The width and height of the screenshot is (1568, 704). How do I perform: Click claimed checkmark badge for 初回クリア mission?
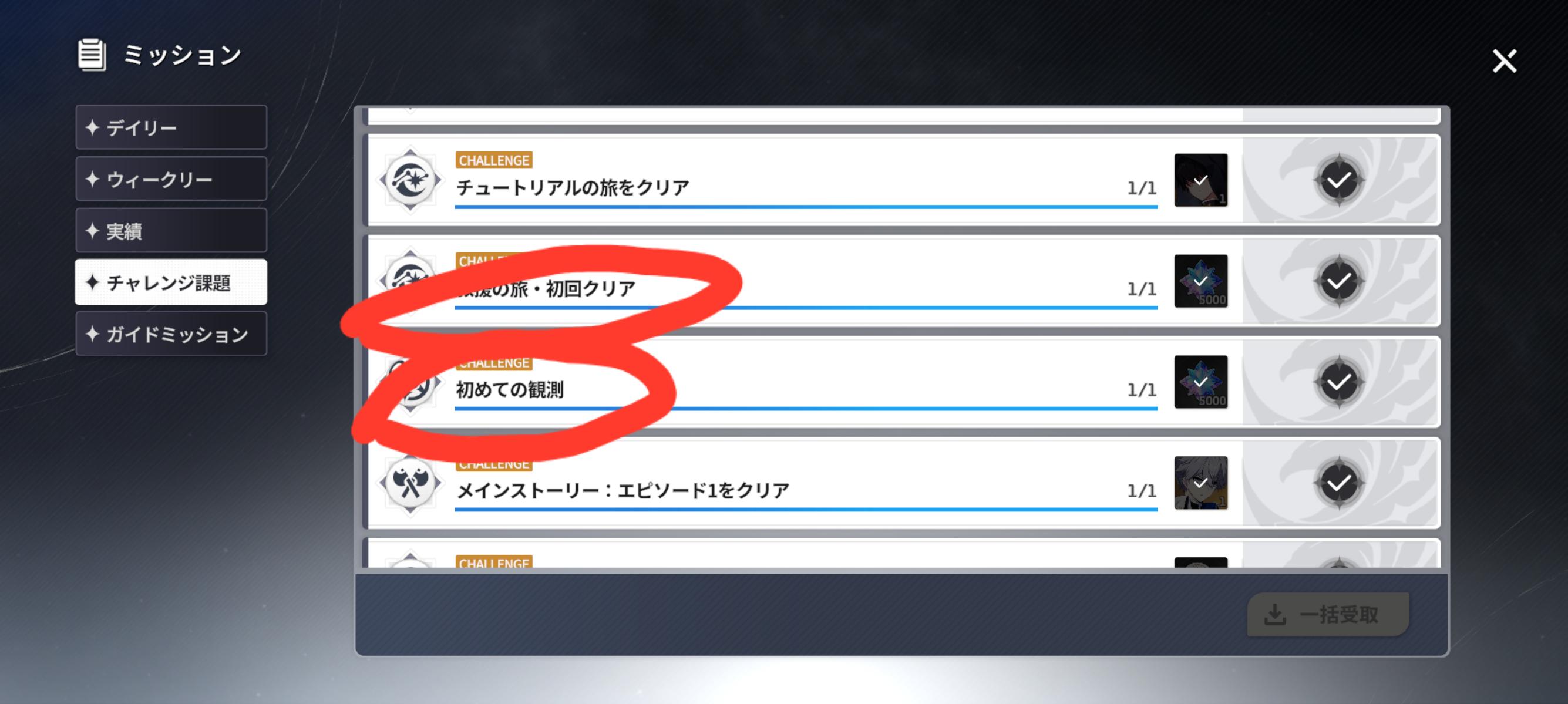[x=1338, y=281]
